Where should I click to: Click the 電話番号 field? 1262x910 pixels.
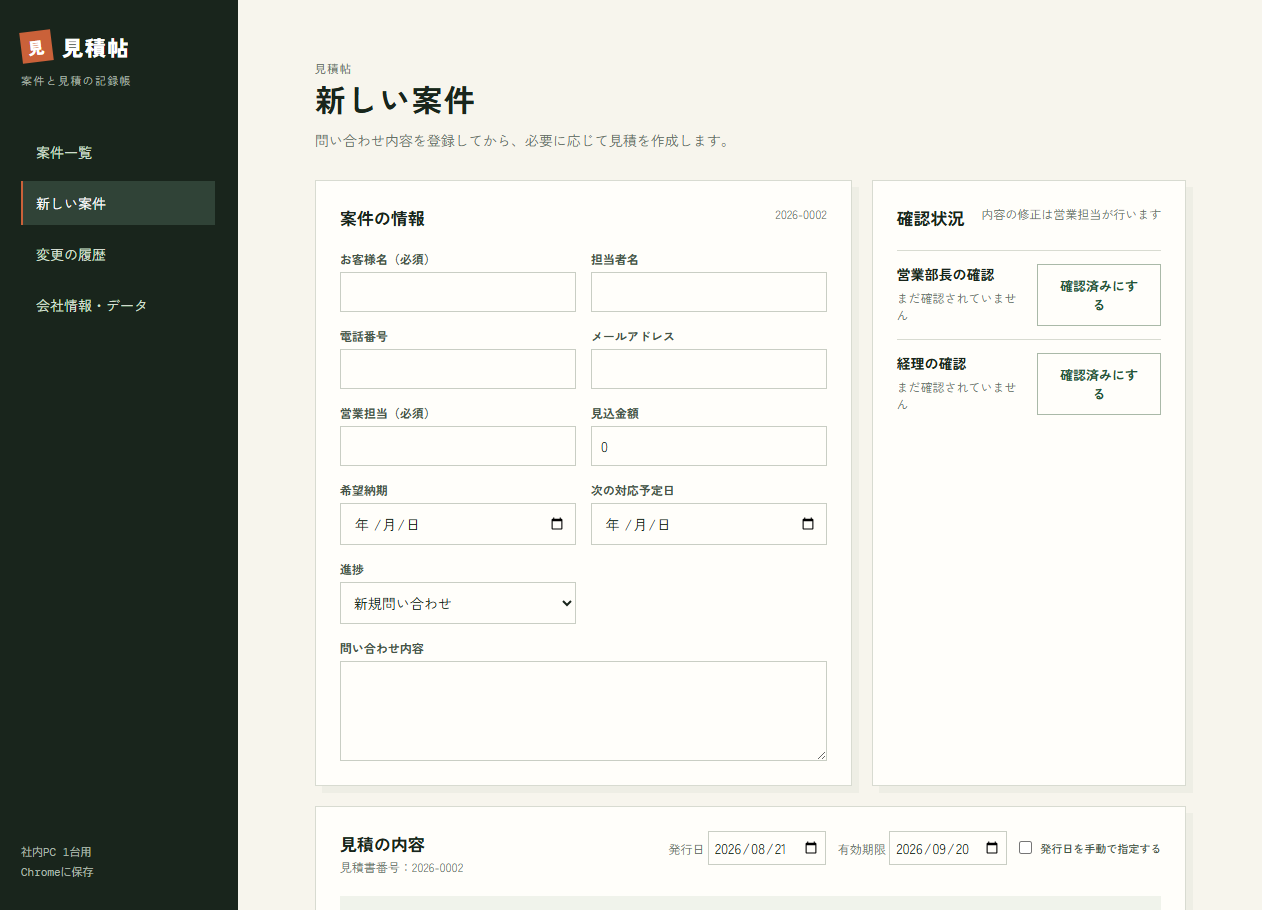point(458,369)
